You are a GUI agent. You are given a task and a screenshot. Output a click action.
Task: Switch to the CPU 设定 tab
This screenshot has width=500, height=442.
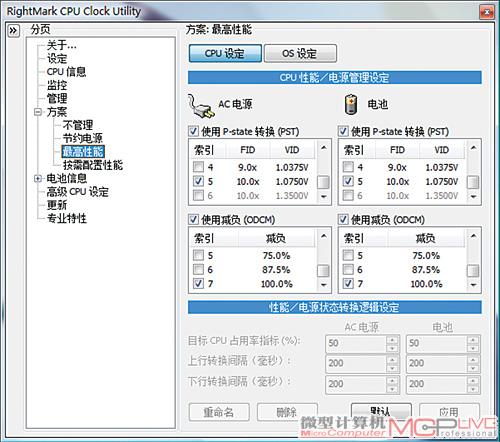coord(225,53)
